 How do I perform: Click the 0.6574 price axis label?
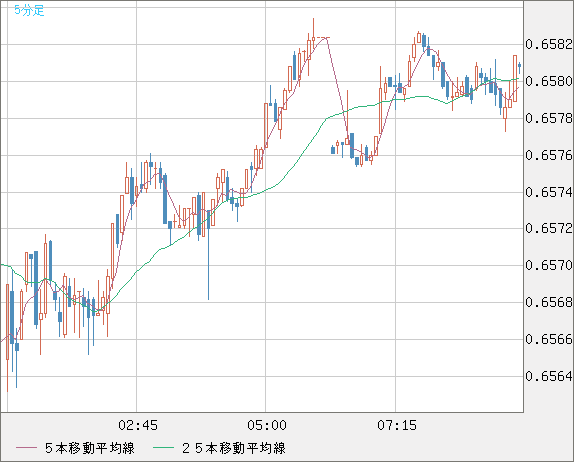[549, 192]
